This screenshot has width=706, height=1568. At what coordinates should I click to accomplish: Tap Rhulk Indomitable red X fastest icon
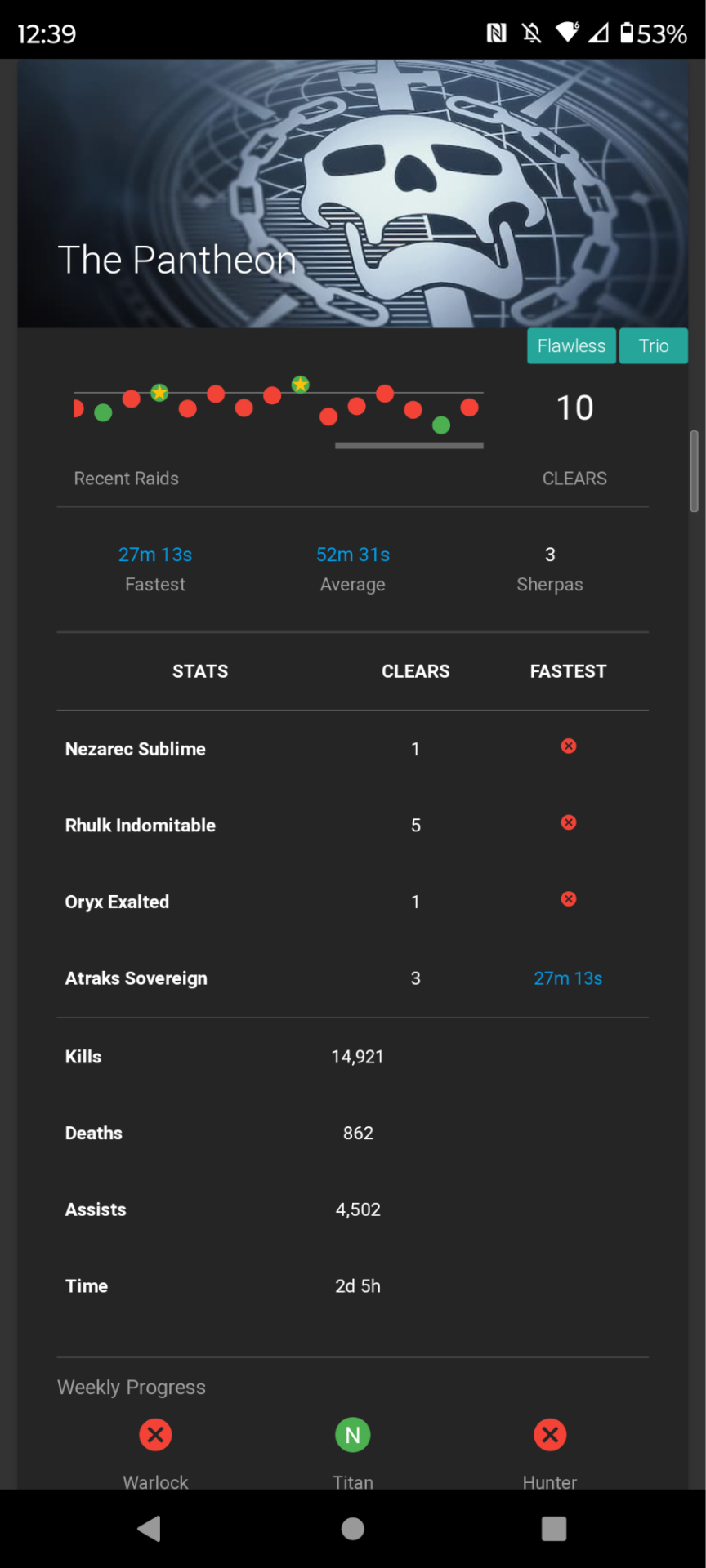[569, 822]
